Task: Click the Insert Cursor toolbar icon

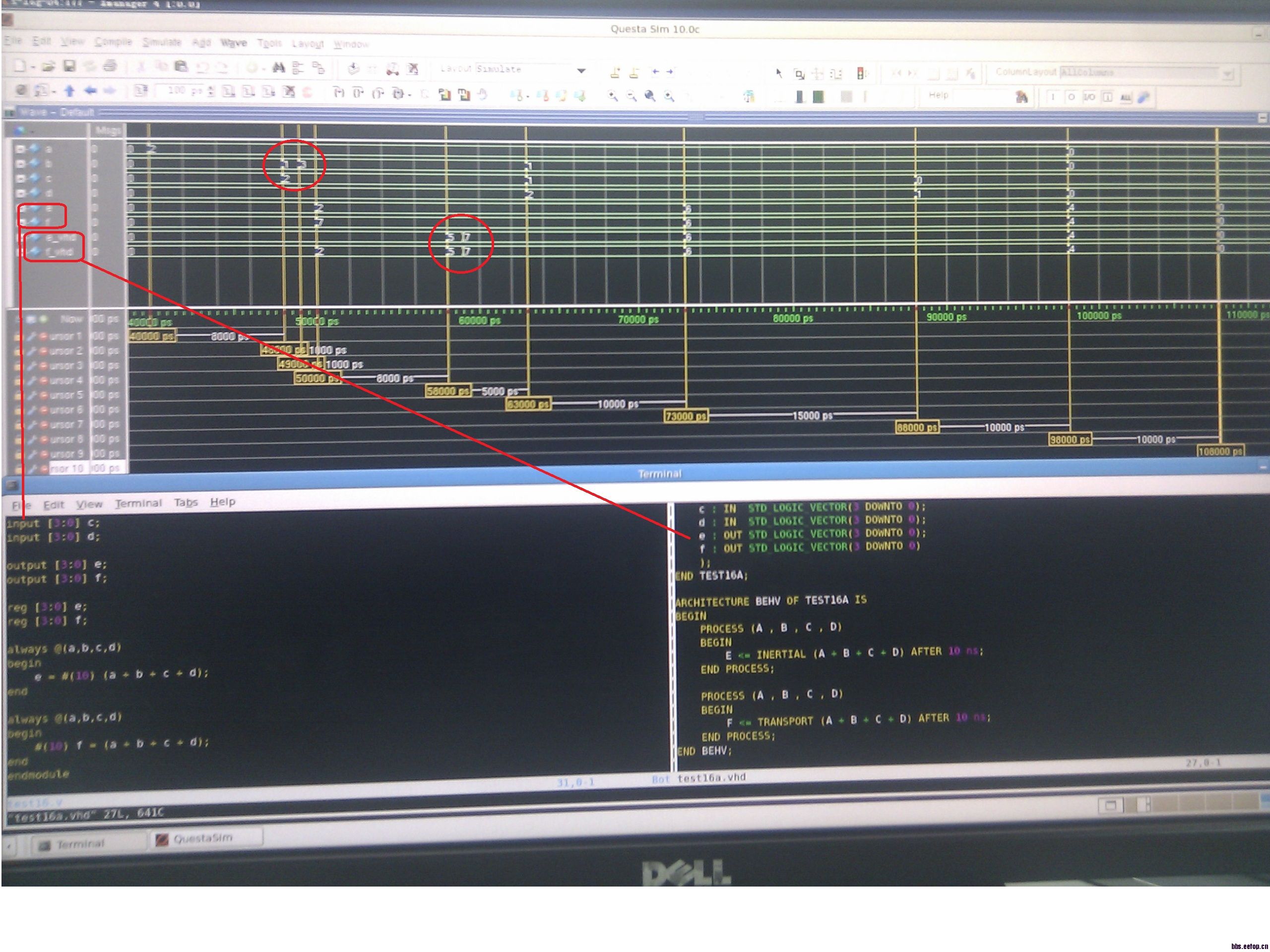Action: point(615,72)
